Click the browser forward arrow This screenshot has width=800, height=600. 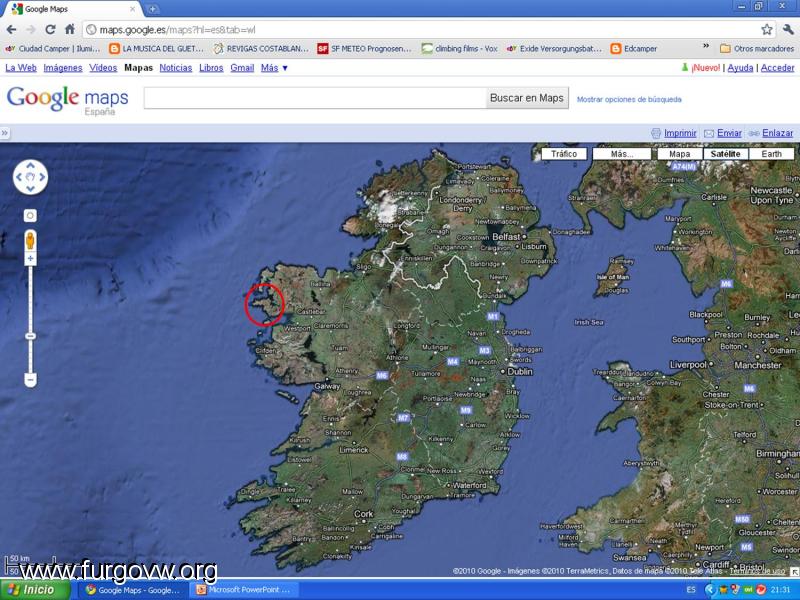31,30
